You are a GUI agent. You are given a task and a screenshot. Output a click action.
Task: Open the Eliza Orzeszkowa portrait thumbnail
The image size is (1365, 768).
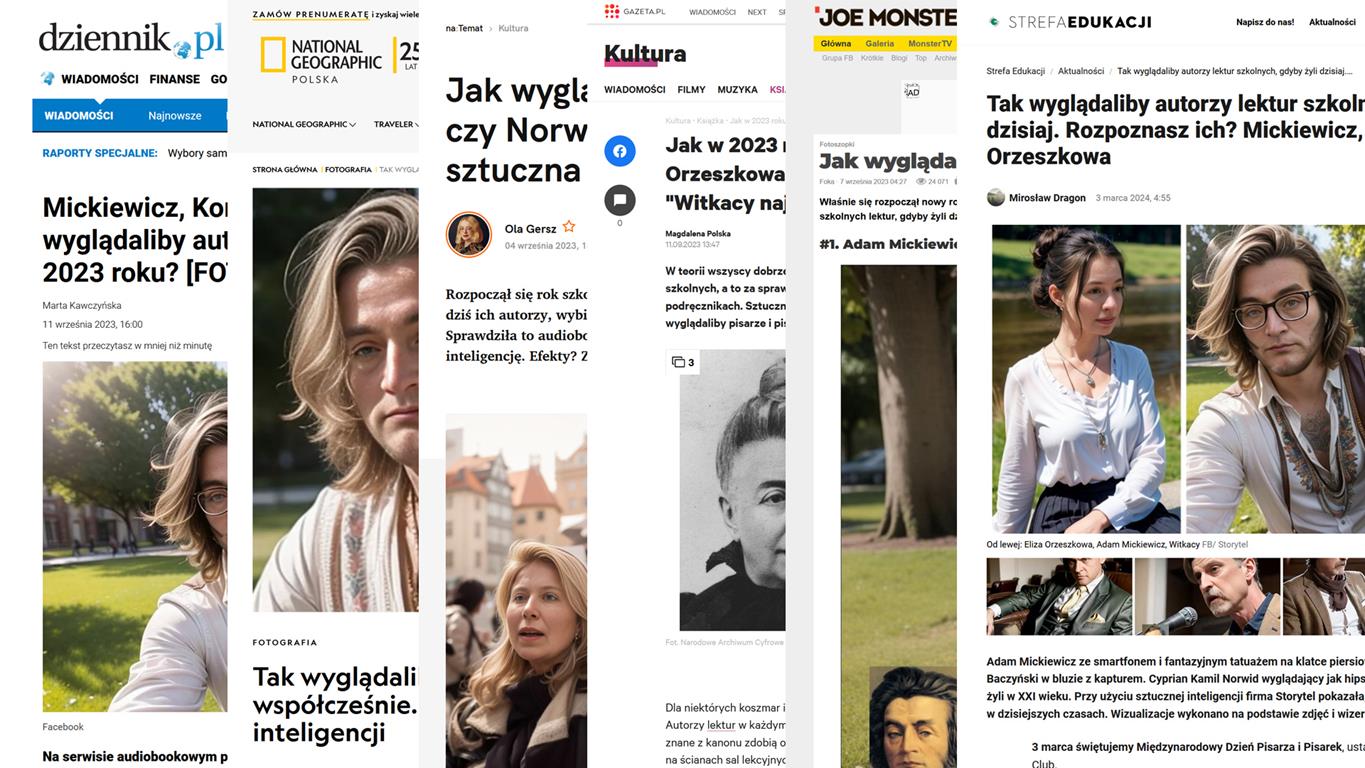1086,378
